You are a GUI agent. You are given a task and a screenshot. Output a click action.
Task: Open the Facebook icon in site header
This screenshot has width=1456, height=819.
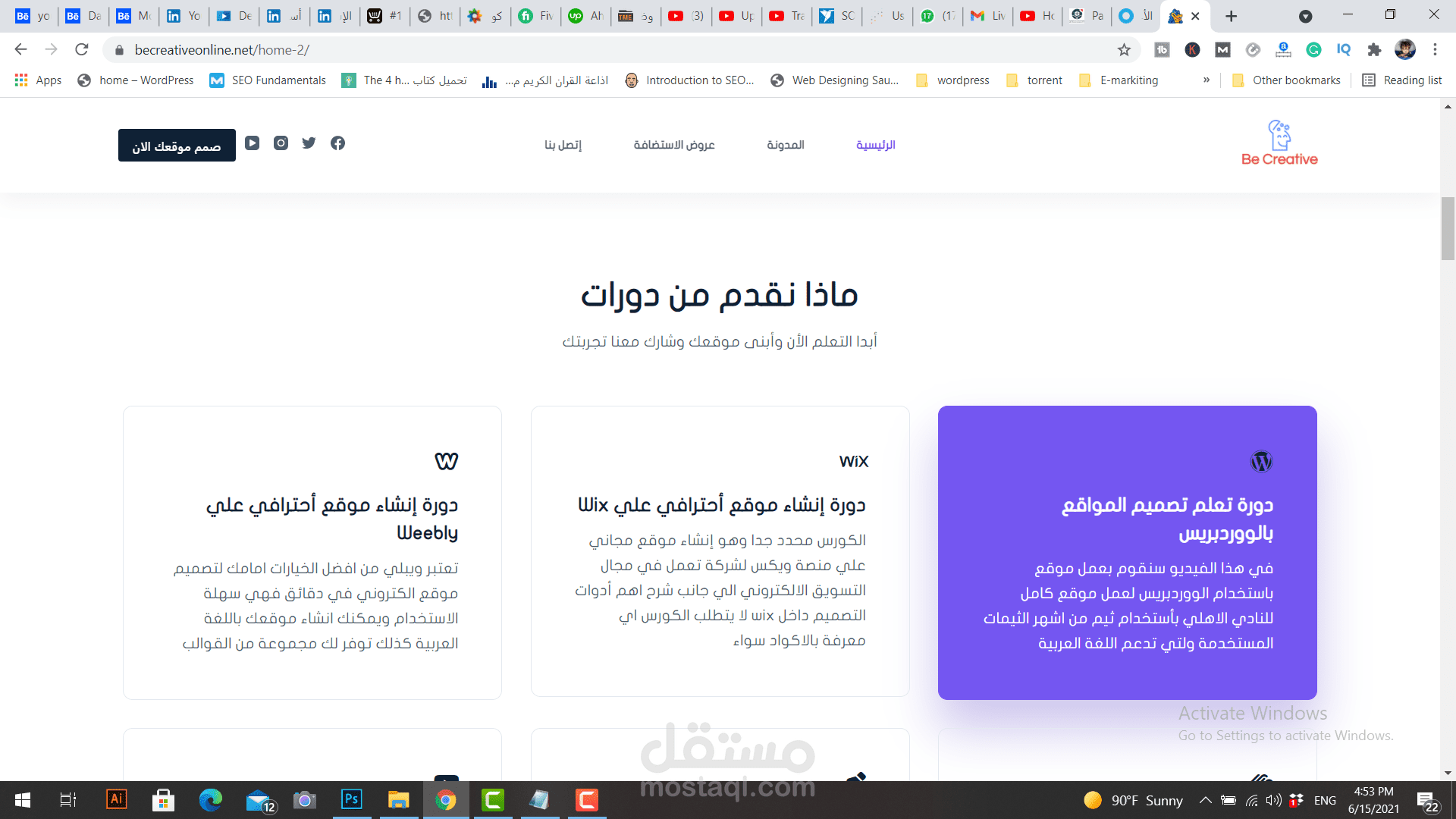(x=337, y=143)
